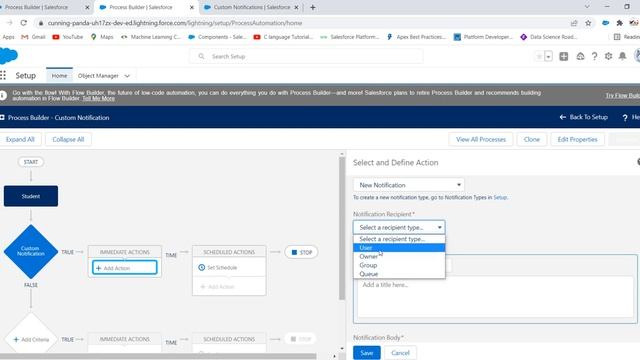The image size is (640, 360).
Task: Open the Object Manager tab
Action: click(x=98, y=76)
